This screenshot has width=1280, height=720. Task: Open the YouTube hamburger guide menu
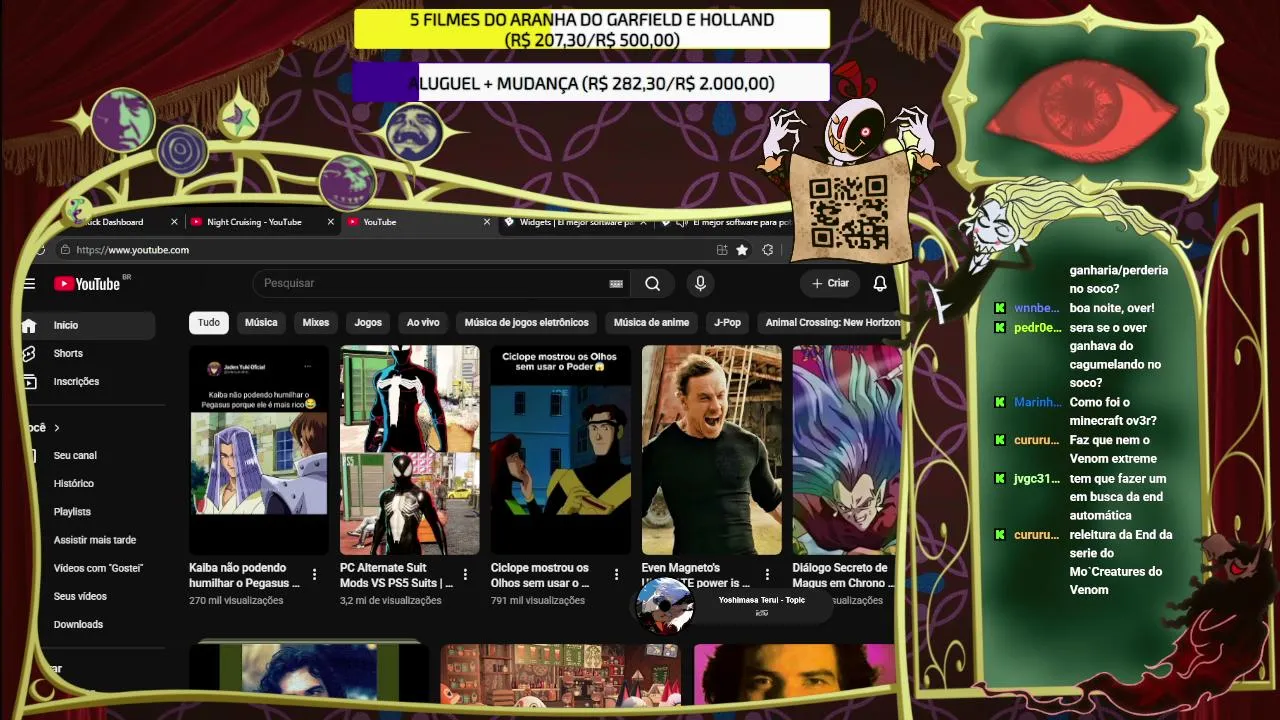(x=29, y=284)
